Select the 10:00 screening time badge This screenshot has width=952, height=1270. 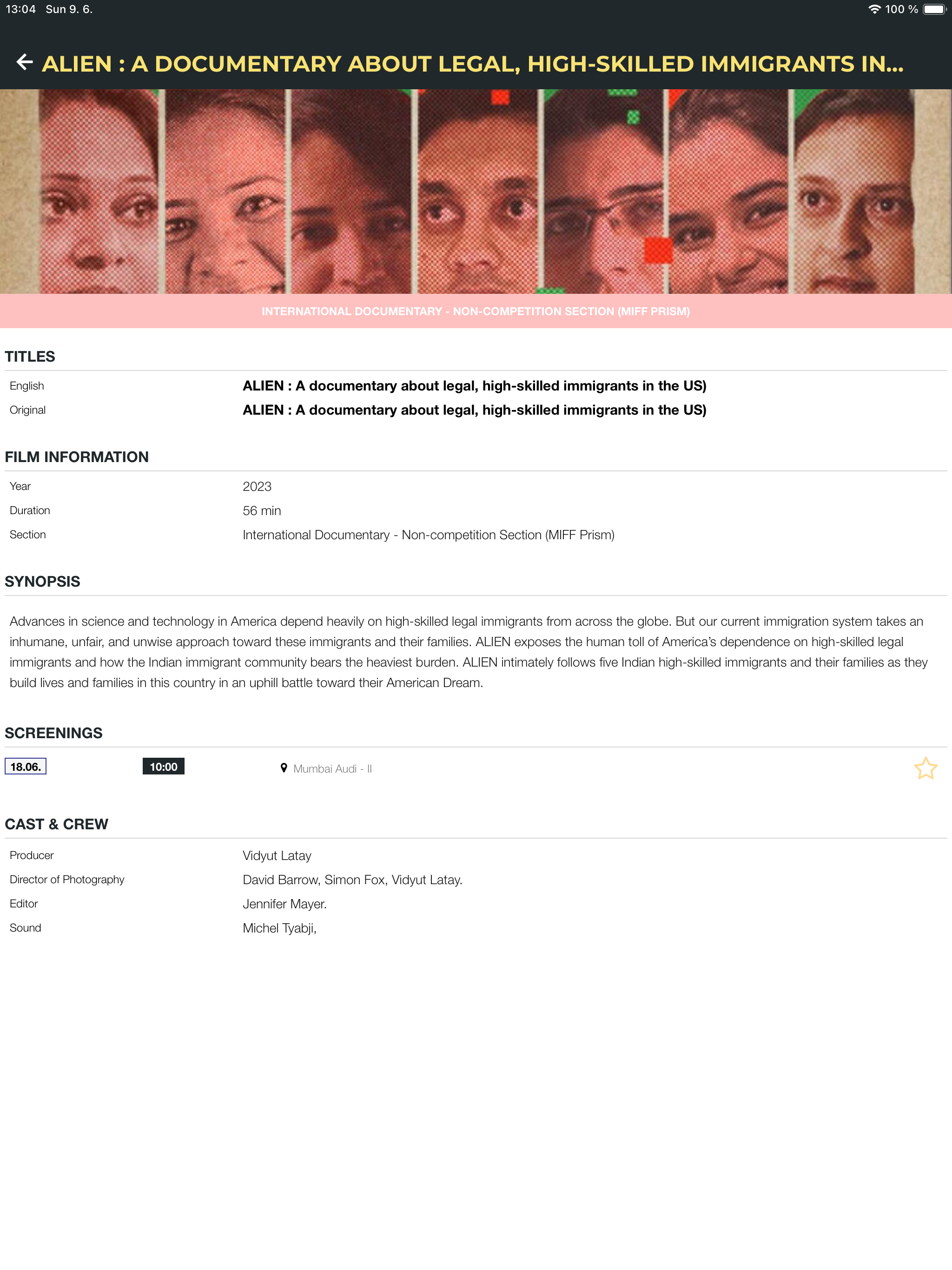(163, 767)
